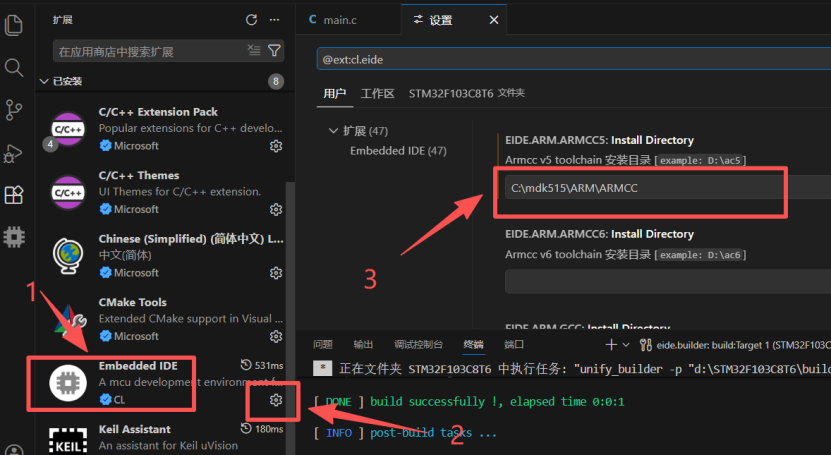
Task: Switch to the 问题 panel tab
Action: [x=322, y=345]
